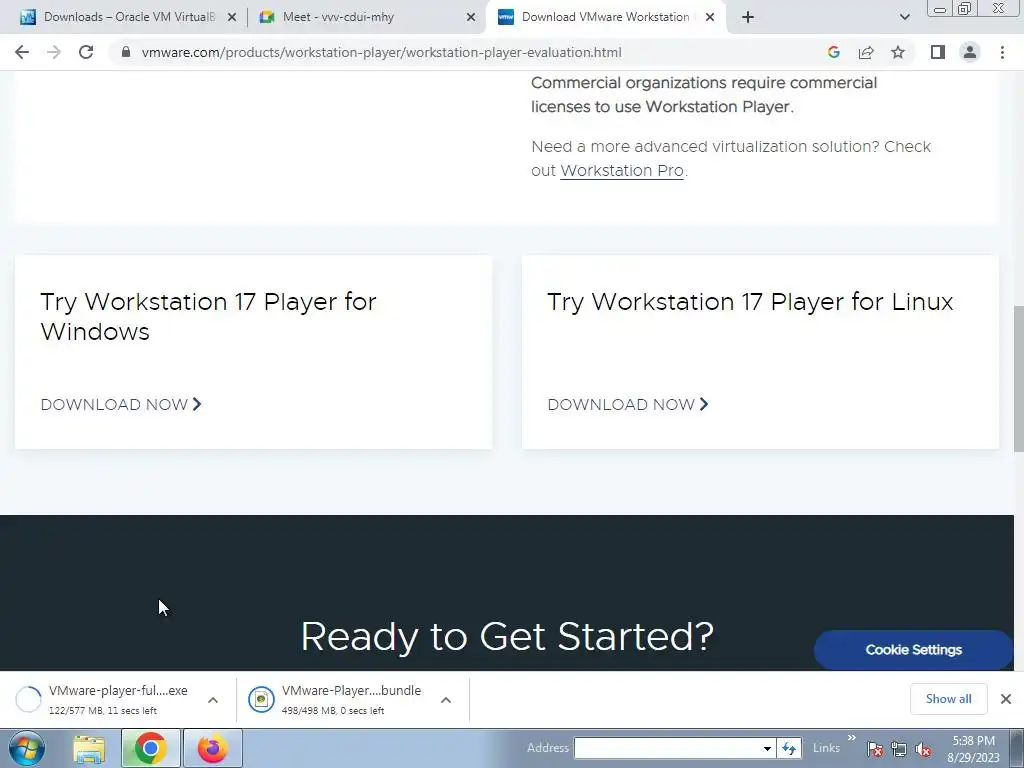The image size is (1024, 768).
Task: Click the page vertical scrollbar
Action: pos(1018,379)
